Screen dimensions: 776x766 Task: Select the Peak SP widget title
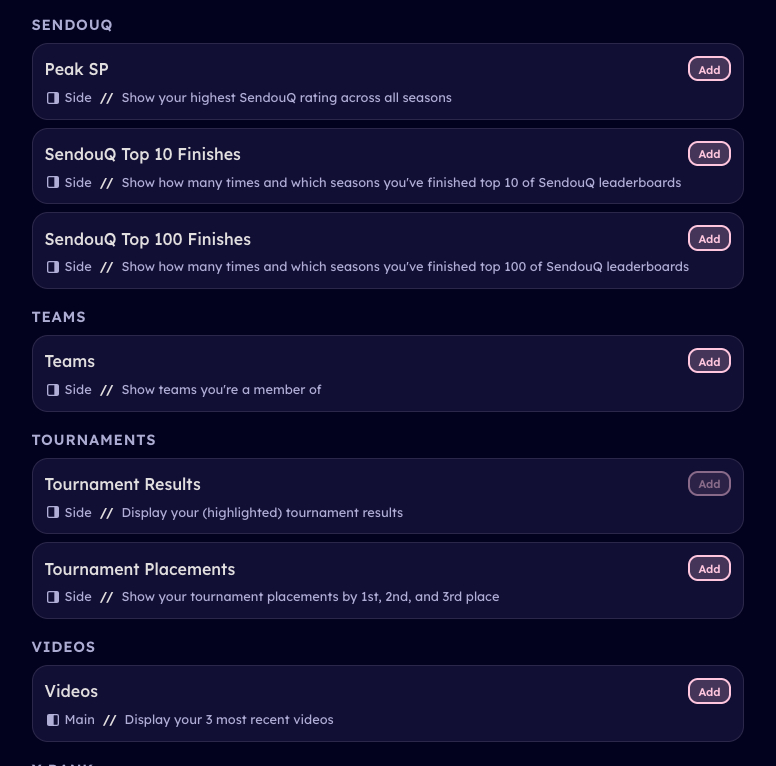tap(77, 69)
